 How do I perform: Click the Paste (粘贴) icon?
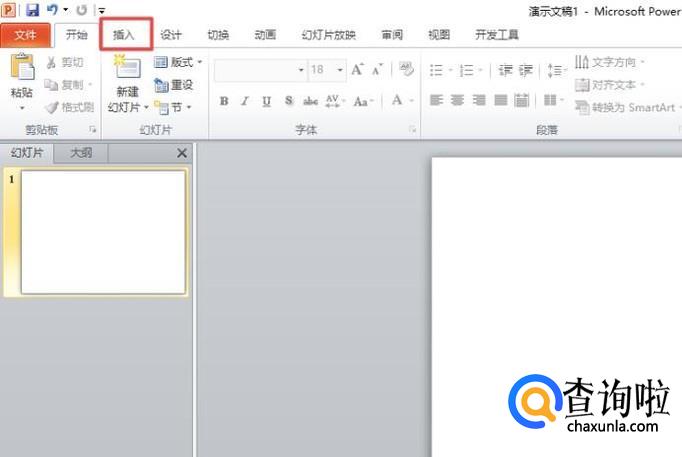[21, 74]
